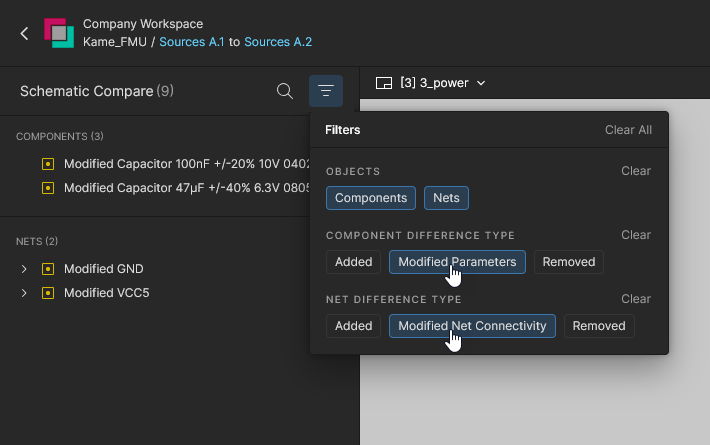The width and height of the screenshot is (710, 445).
Task: Open Sources A.1 link
Action: (192, 42)
